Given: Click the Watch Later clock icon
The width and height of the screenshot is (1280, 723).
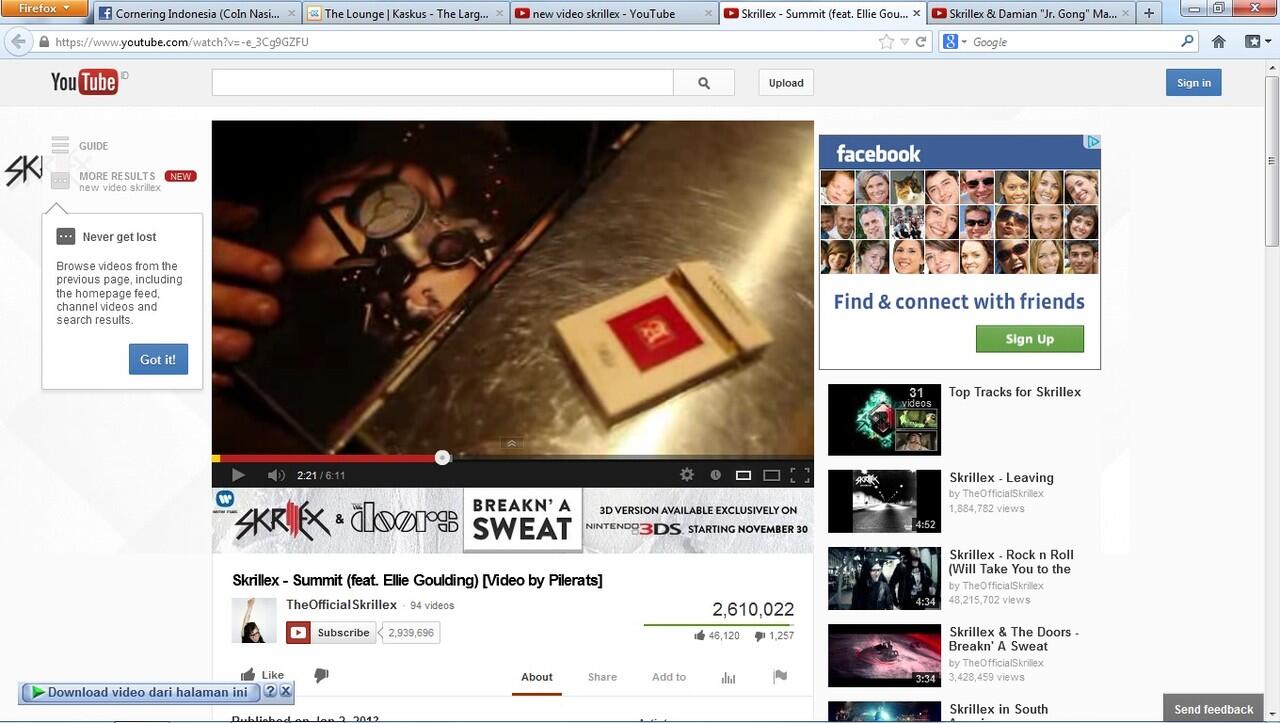Looking at the screenshot, I should click(715, 475).
